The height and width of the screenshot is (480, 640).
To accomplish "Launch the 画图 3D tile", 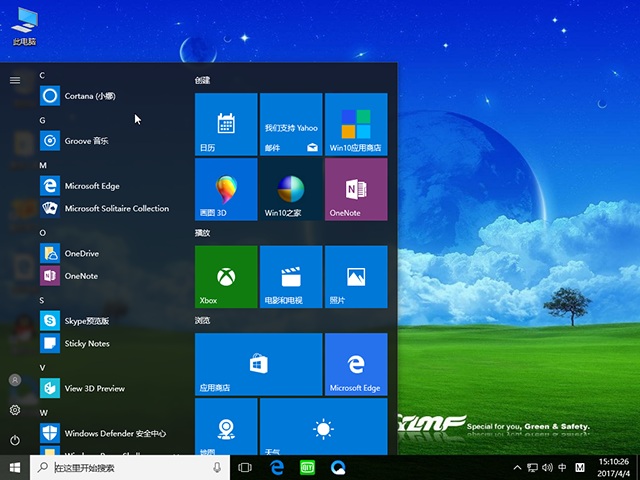I will coord(225,189).
